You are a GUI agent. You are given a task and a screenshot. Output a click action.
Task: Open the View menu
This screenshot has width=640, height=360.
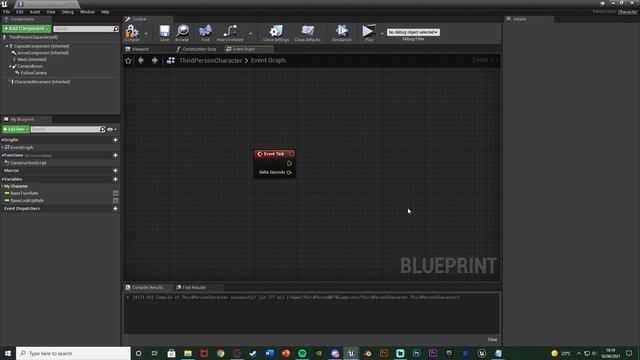pos(51,12)
